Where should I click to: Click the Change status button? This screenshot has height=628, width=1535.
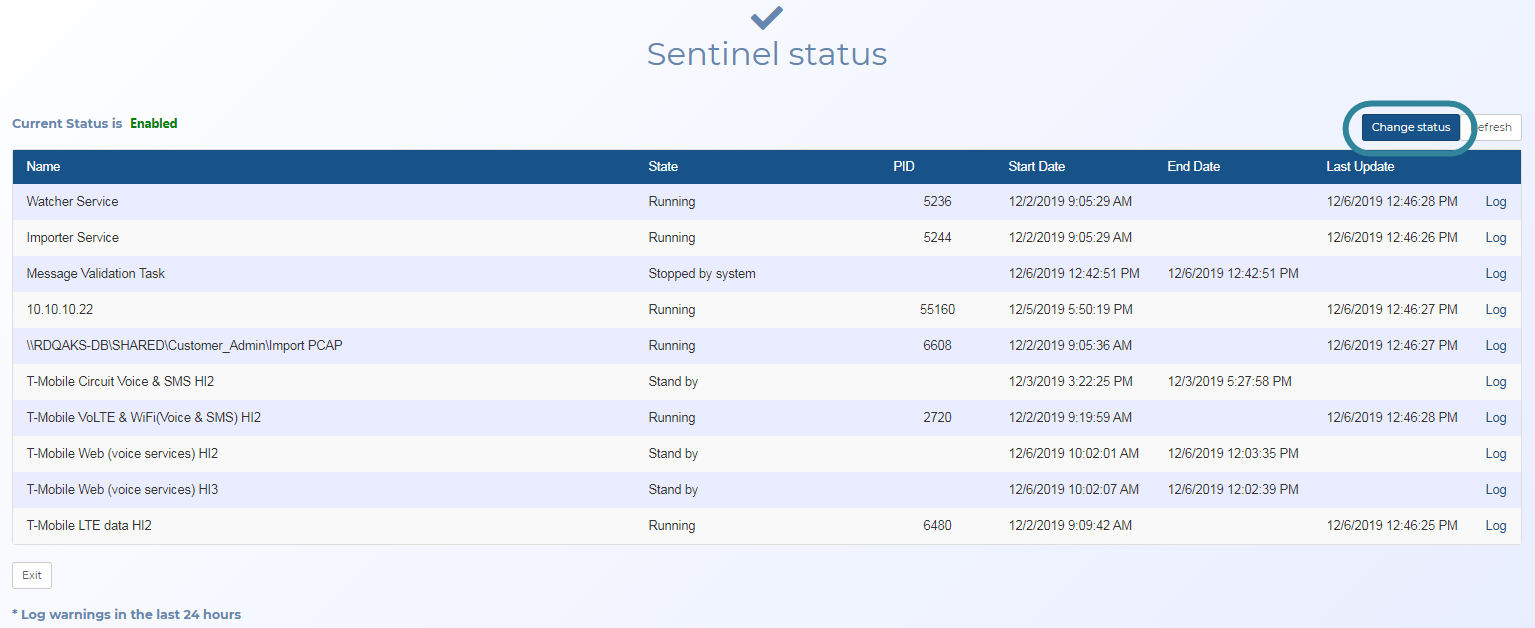1410,127
